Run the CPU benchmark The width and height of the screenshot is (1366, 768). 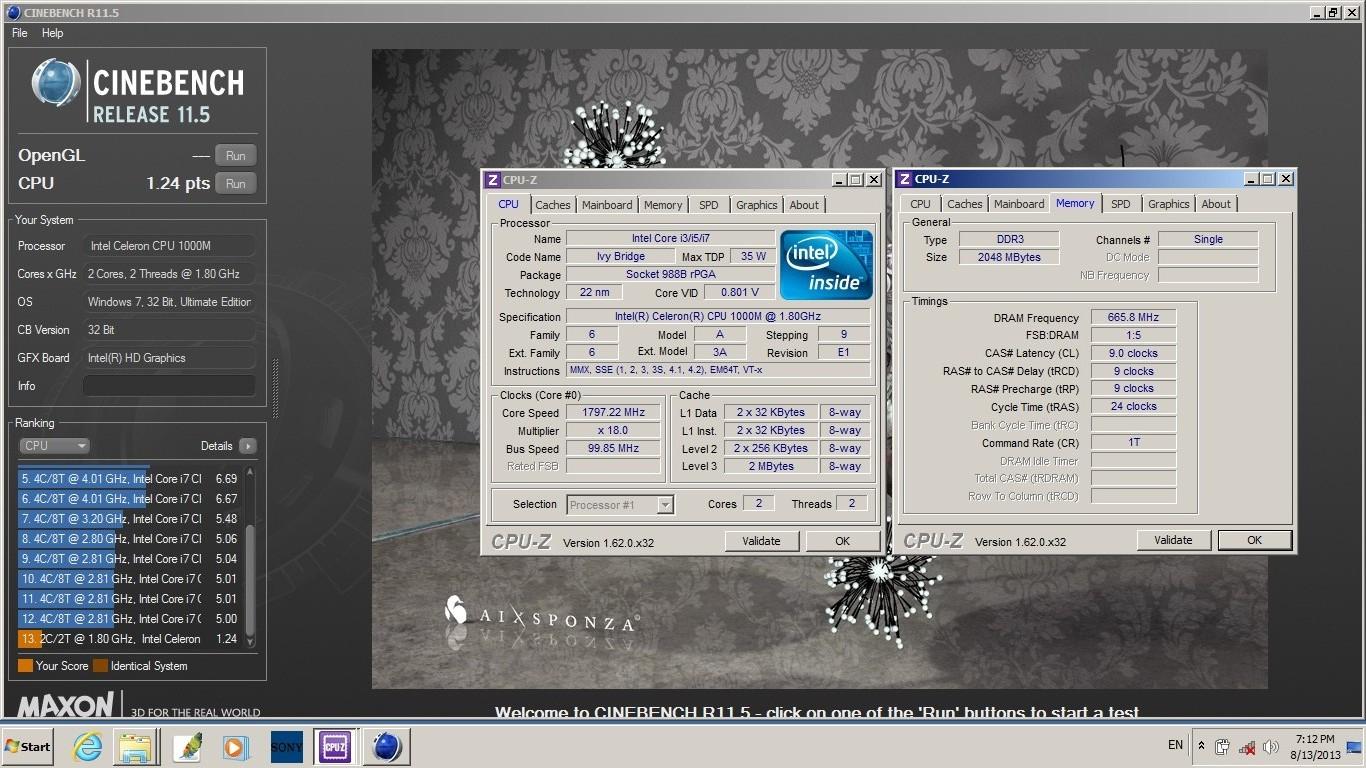[x=236, y=184]
